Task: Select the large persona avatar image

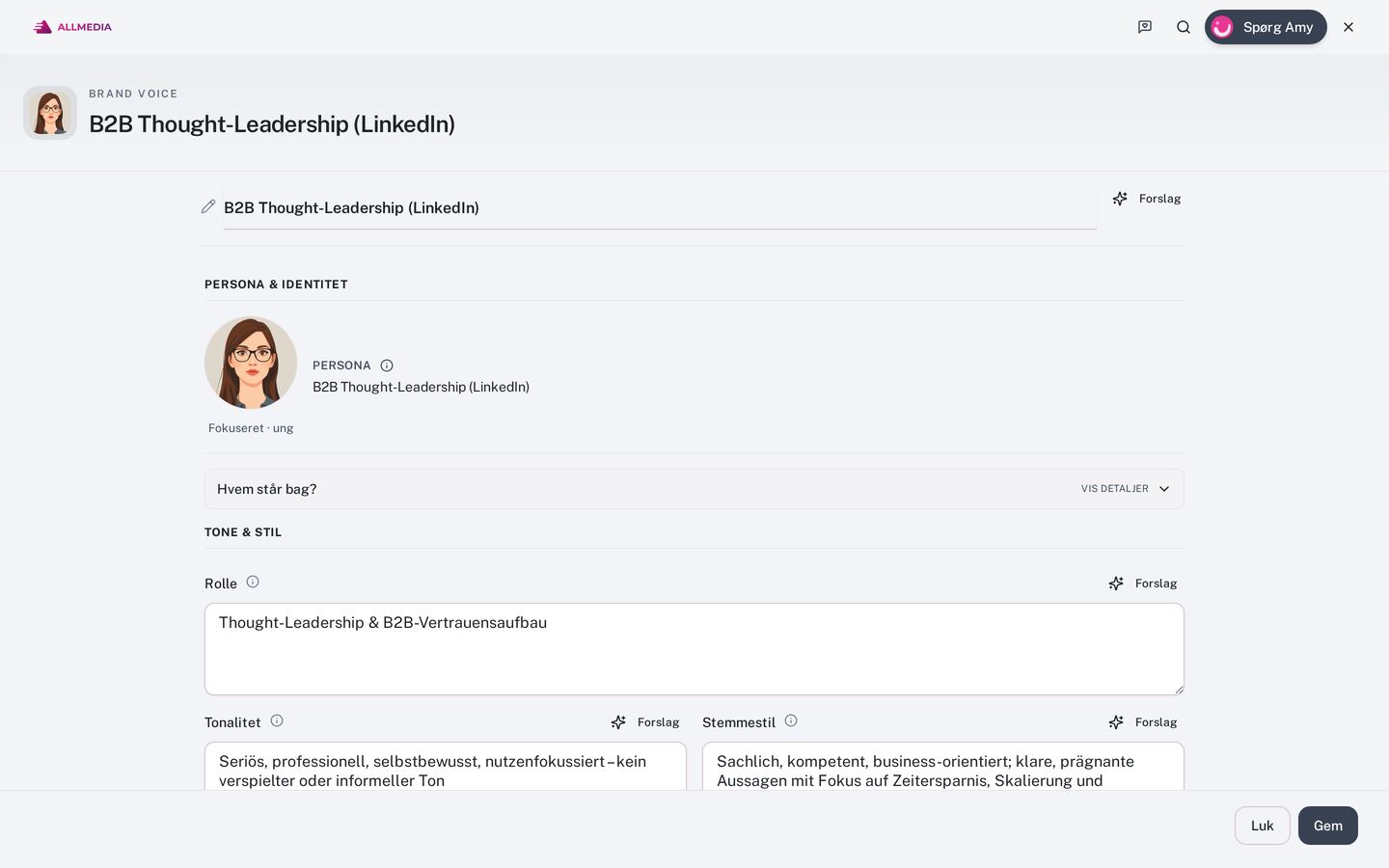Action: (251, 363)
